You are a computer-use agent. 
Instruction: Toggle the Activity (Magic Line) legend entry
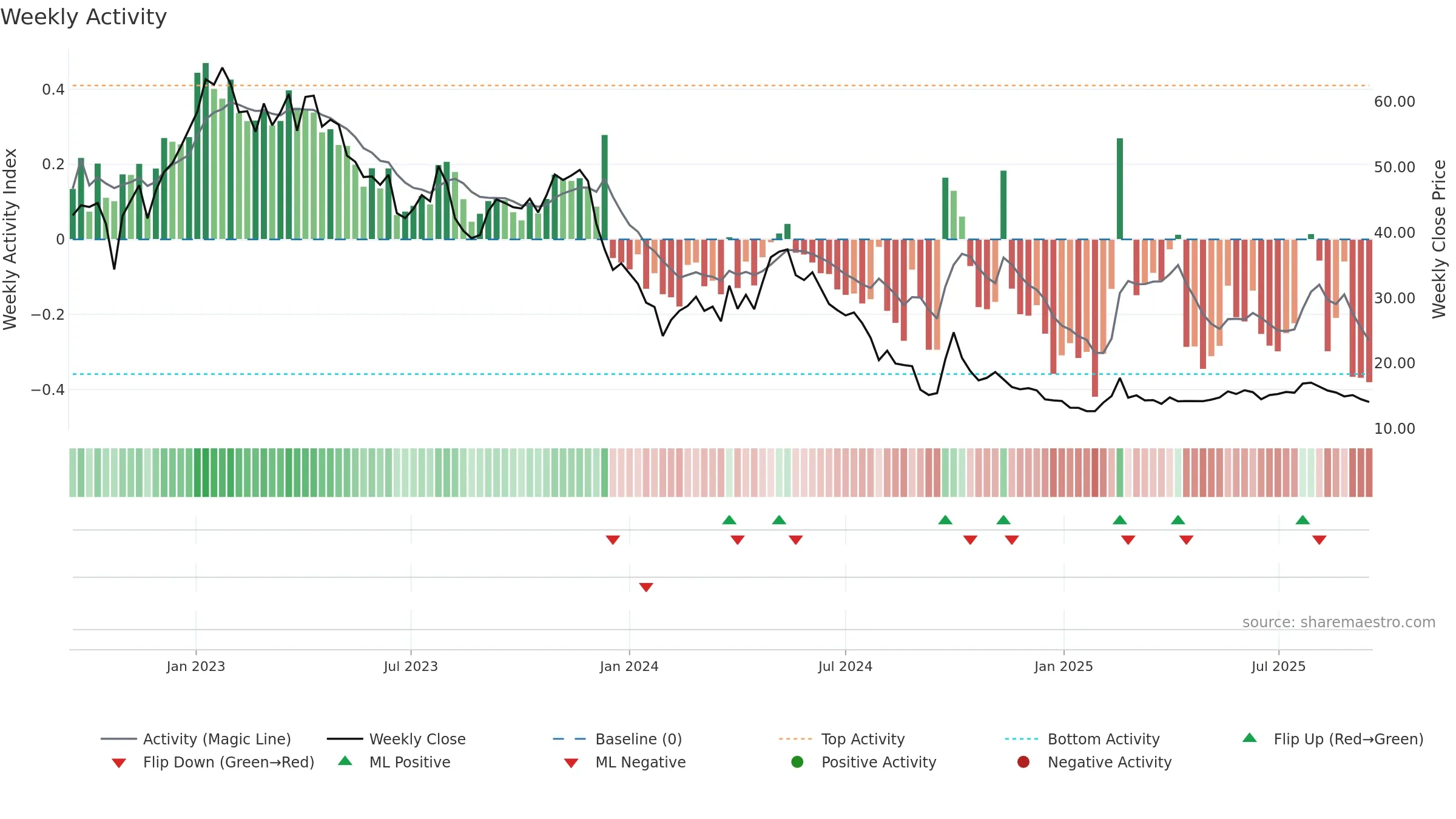pos(196,739)
